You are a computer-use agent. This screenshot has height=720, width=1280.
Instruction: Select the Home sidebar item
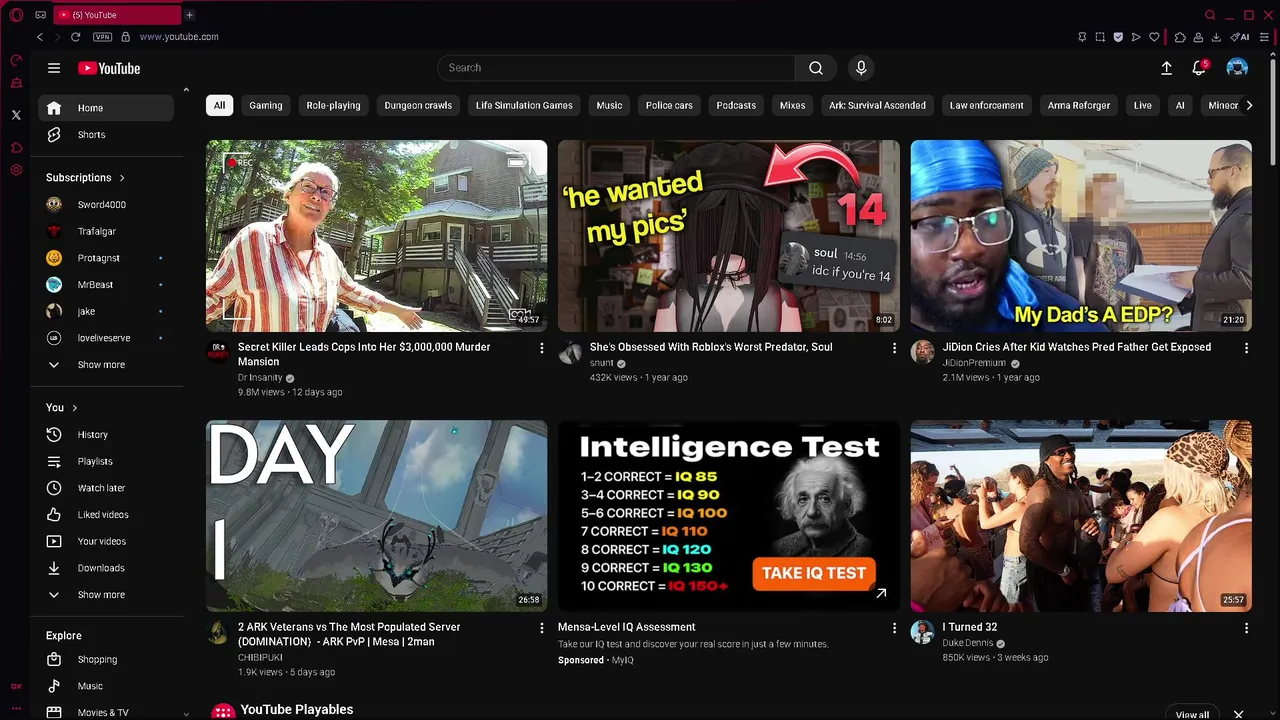coord(106,108)
